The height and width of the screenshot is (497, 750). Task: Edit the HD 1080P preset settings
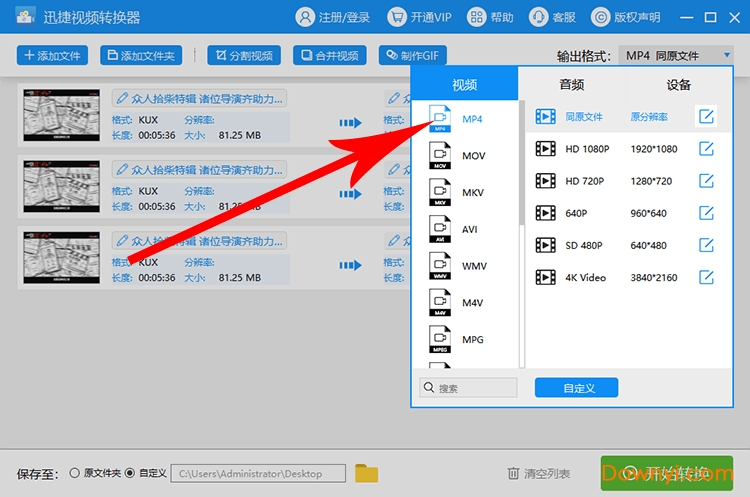706,149
